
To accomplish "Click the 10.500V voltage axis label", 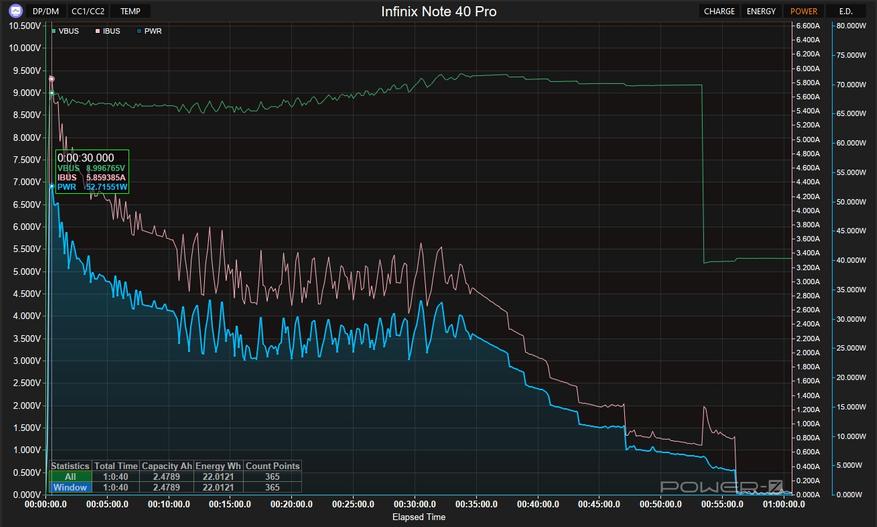I will [25, 26].
